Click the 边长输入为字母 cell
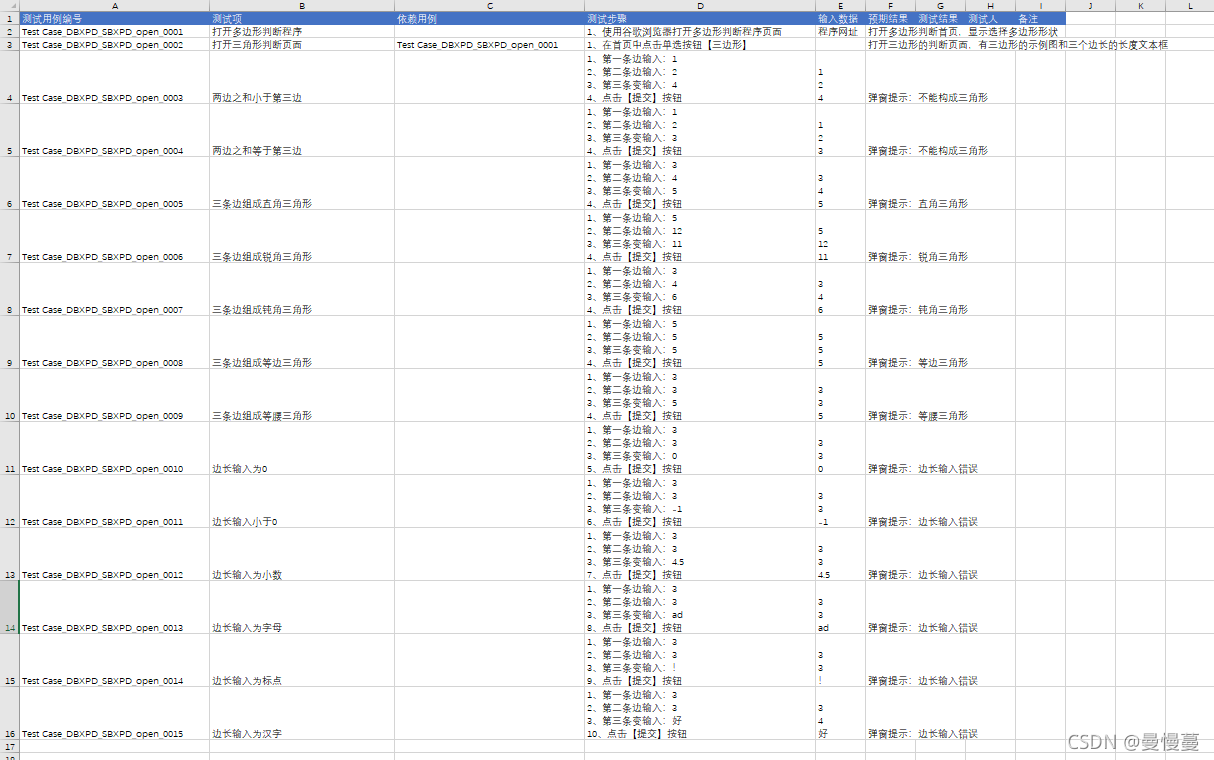This screenshot has height=760, width=1214. point(302,607)
